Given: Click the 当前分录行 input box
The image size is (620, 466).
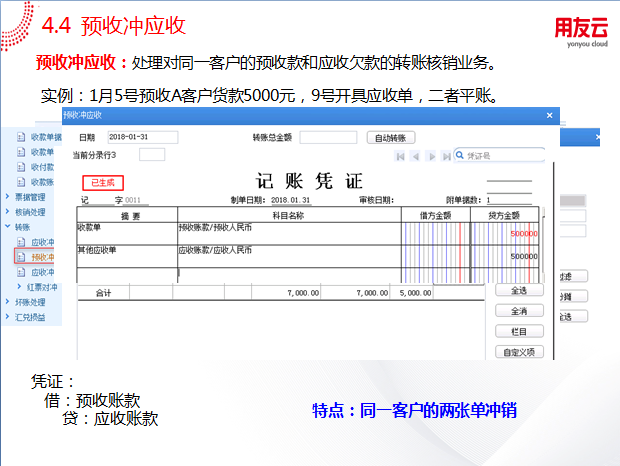Looking at the screenshot, I should click(x=152, y=155).
